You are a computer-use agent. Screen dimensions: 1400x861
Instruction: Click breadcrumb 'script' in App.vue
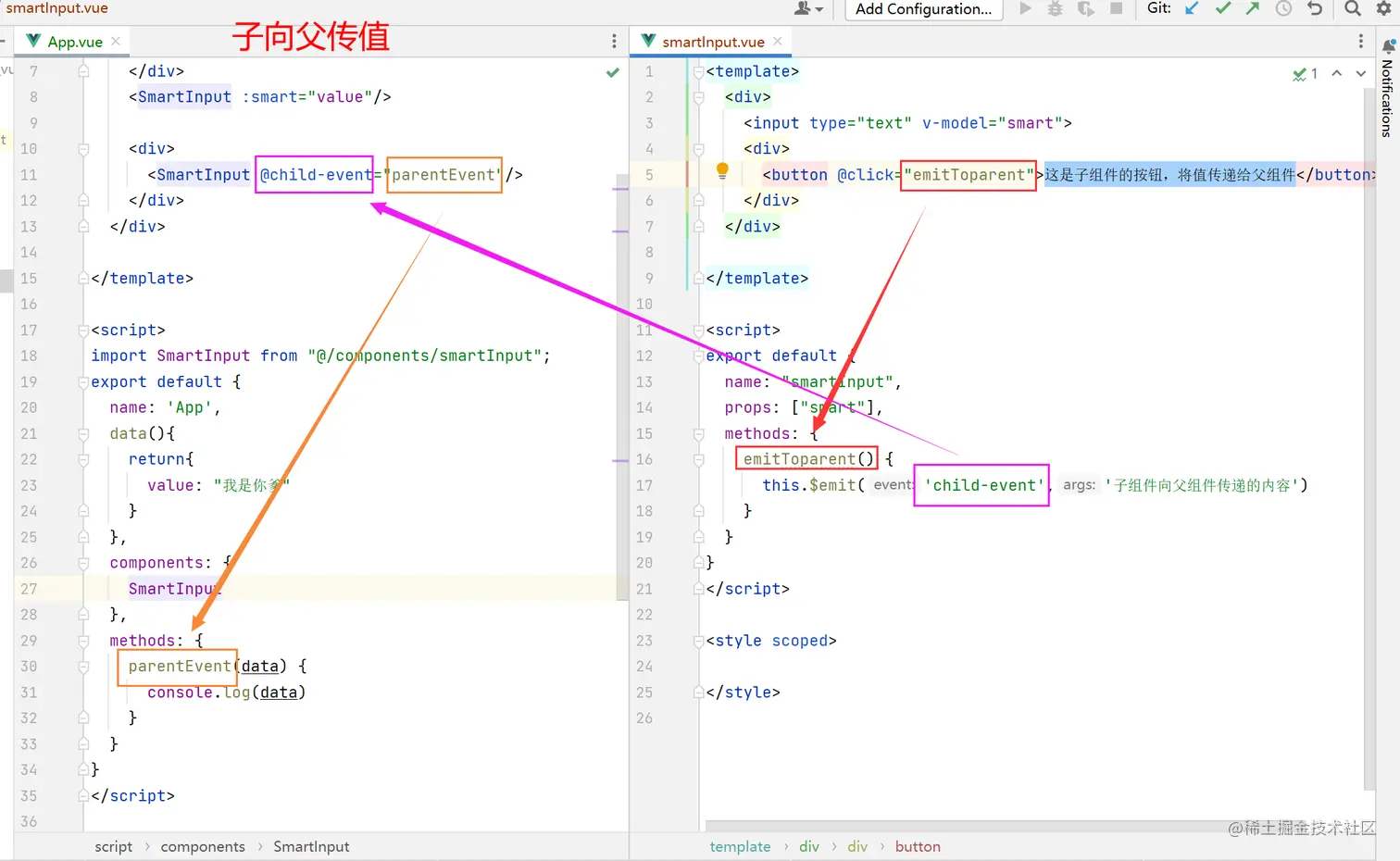pyautogui.click(x=113, y=846)
